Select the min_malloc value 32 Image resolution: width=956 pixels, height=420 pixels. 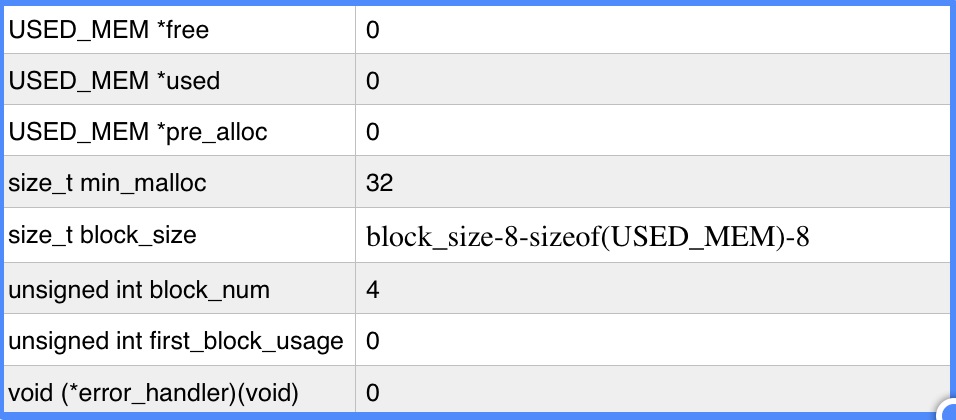point(380,184)
